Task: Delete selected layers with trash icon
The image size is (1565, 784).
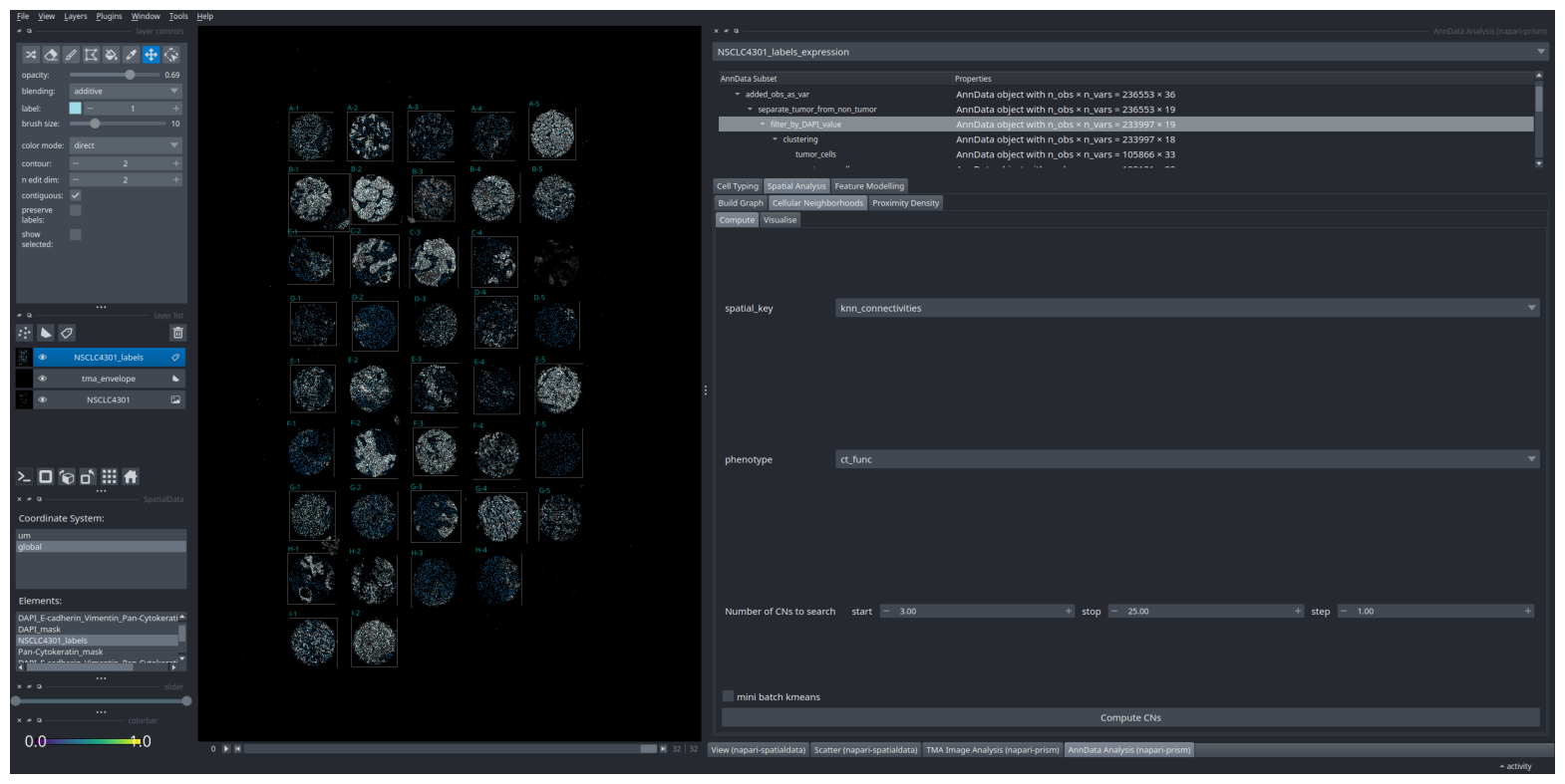Action: (x=177, y=333)
